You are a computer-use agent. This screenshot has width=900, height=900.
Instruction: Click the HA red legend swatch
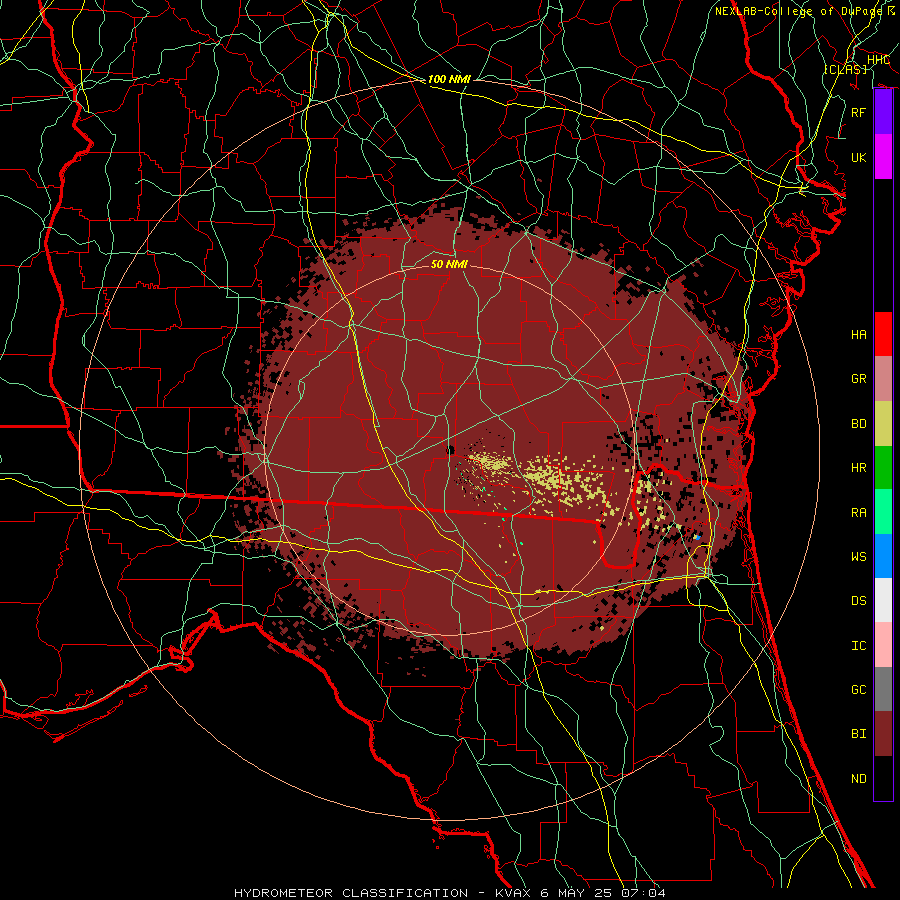coord(883,334)
